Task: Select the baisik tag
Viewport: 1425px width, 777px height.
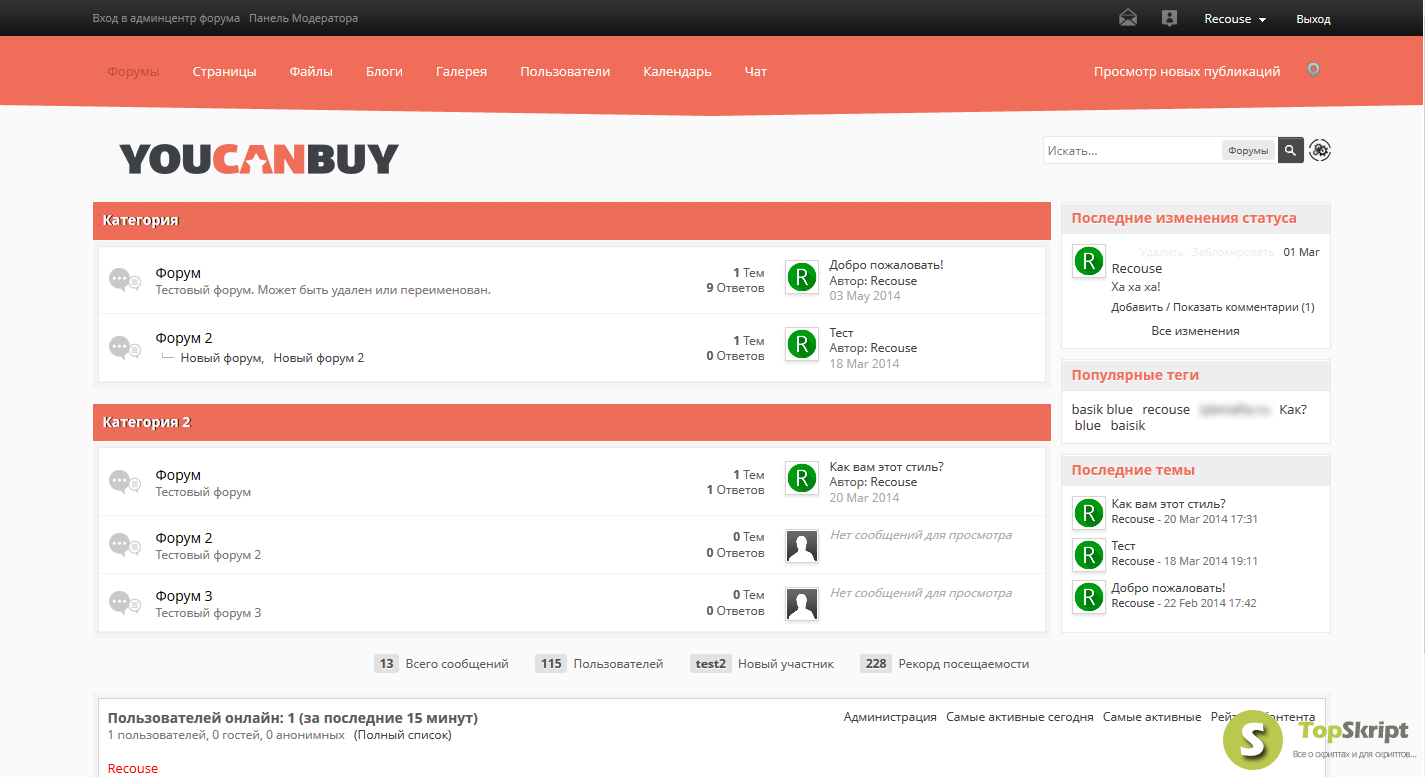Action: pyautogui.click(x=1128, y=425)
